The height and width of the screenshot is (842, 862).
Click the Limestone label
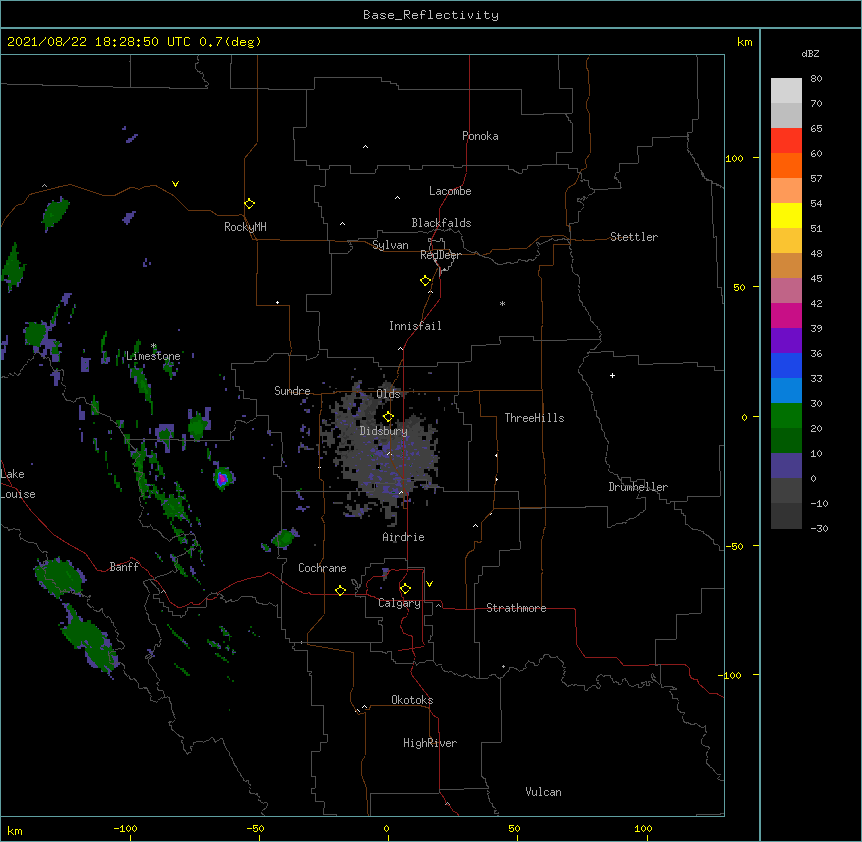coord(153,356)
